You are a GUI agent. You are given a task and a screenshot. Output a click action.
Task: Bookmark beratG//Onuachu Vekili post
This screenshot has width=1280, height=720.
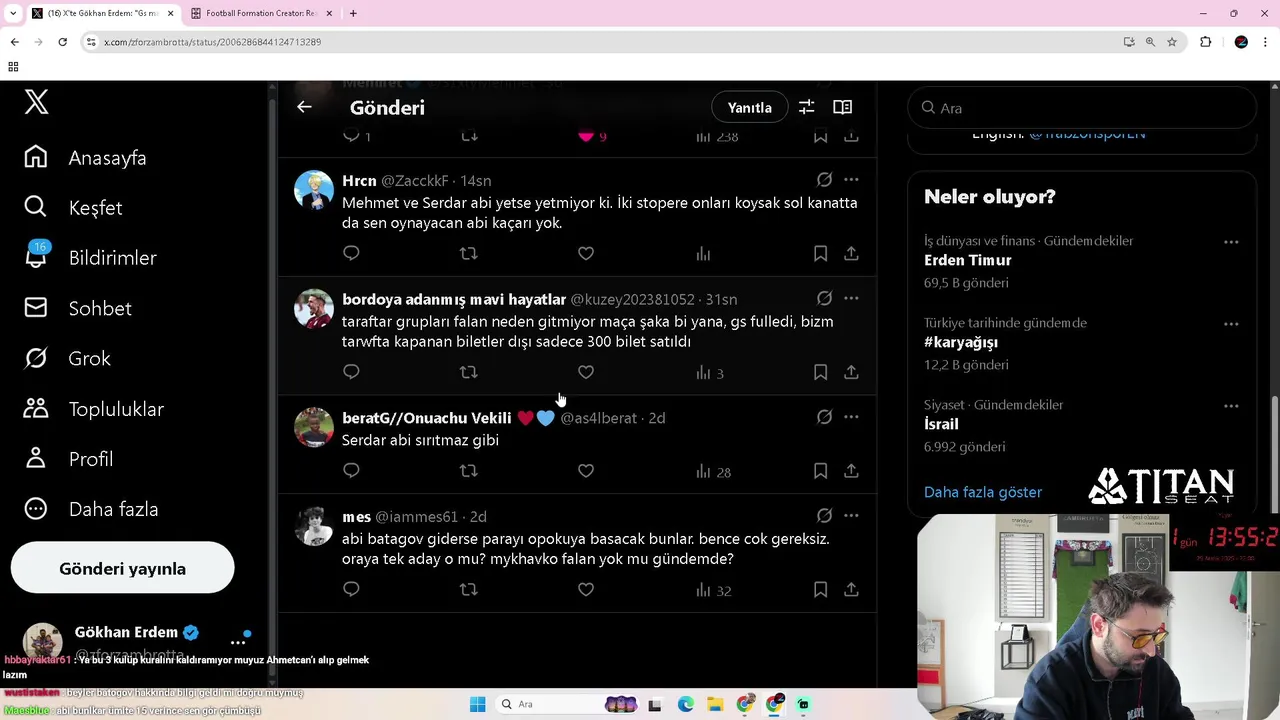tap(820, 471)
